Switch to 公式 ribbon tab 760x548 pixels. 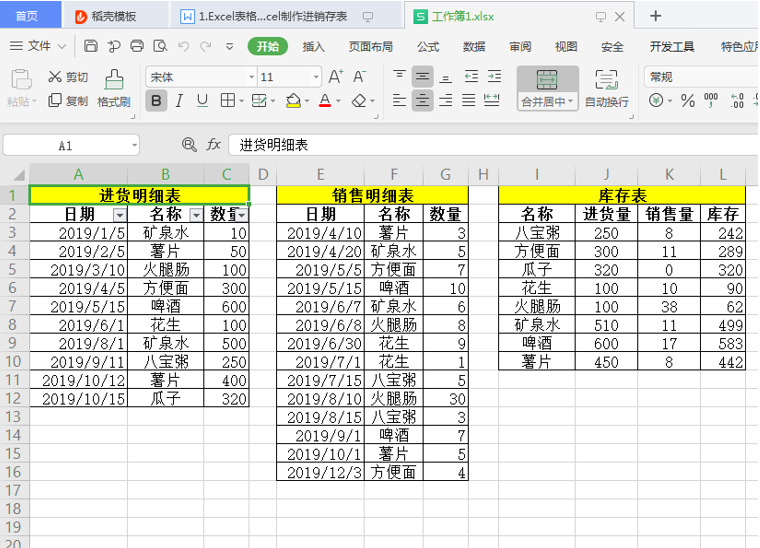428,47
